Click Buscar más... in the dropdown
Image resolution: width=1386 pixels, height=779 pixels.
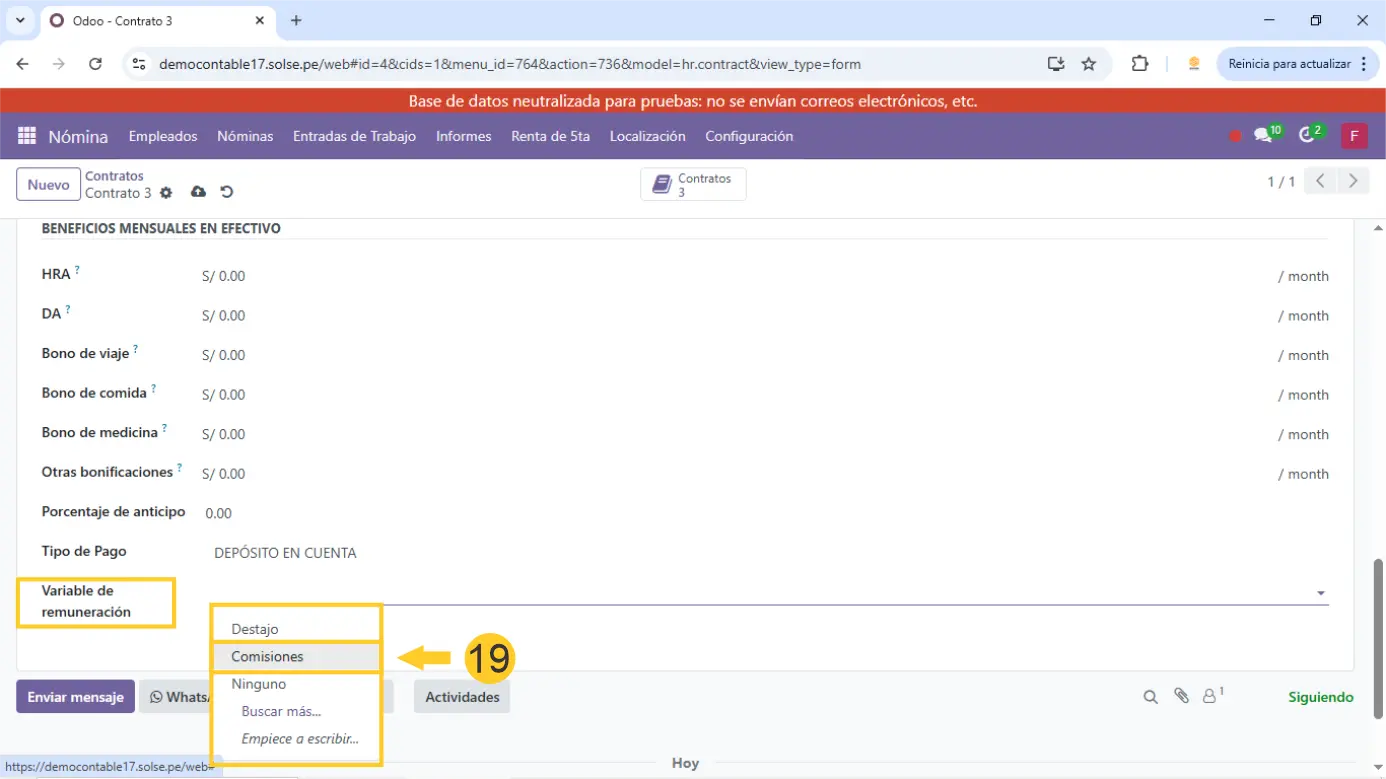(281, 712)
